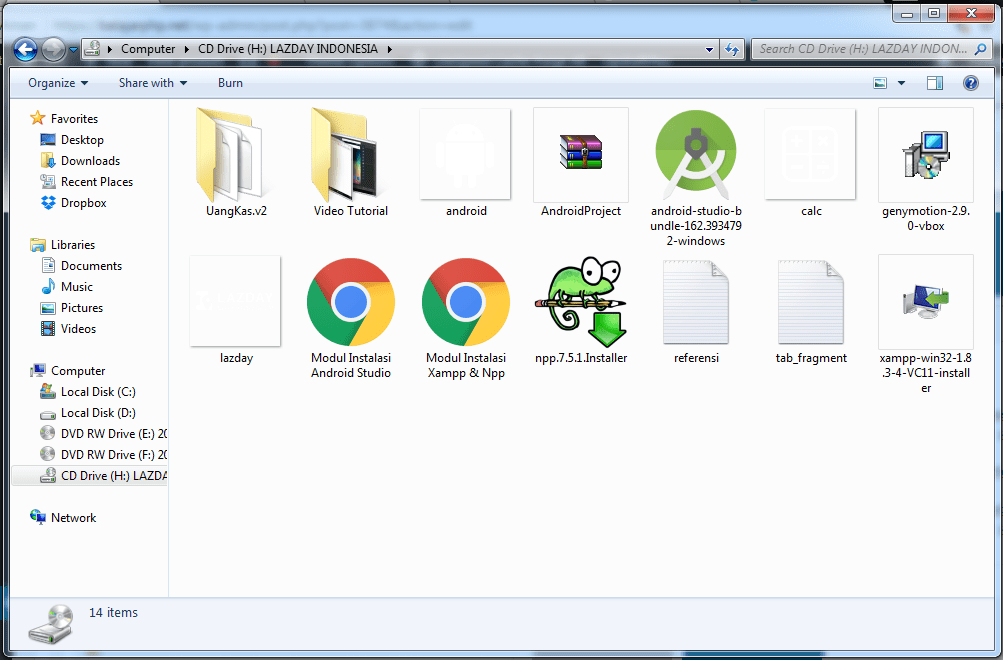
Task: Select the referensi text file icon
Action: 696,302
